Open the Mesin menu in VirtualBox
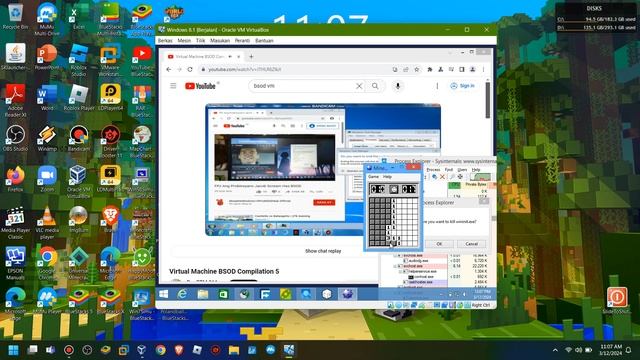 [x=184, y=40]
